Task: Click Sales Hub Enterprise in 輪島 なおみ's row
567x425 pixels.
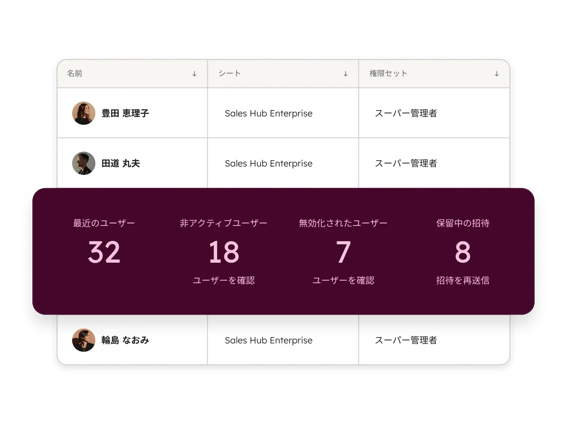Action: pos(268,340)
